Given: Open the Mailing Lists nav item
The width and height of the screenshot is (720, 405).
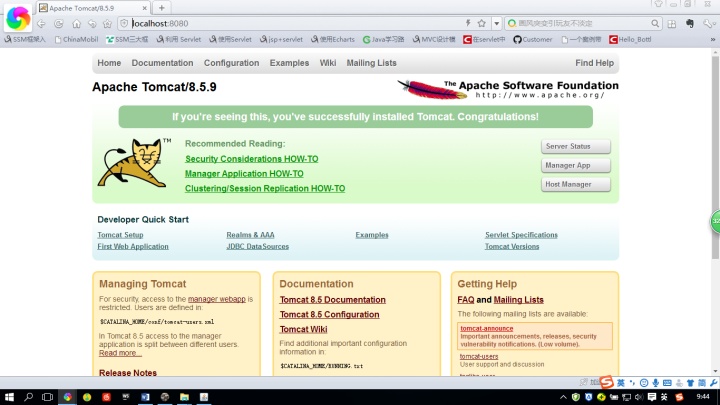Looking at the screenshot, I should (x=371, y=63).
